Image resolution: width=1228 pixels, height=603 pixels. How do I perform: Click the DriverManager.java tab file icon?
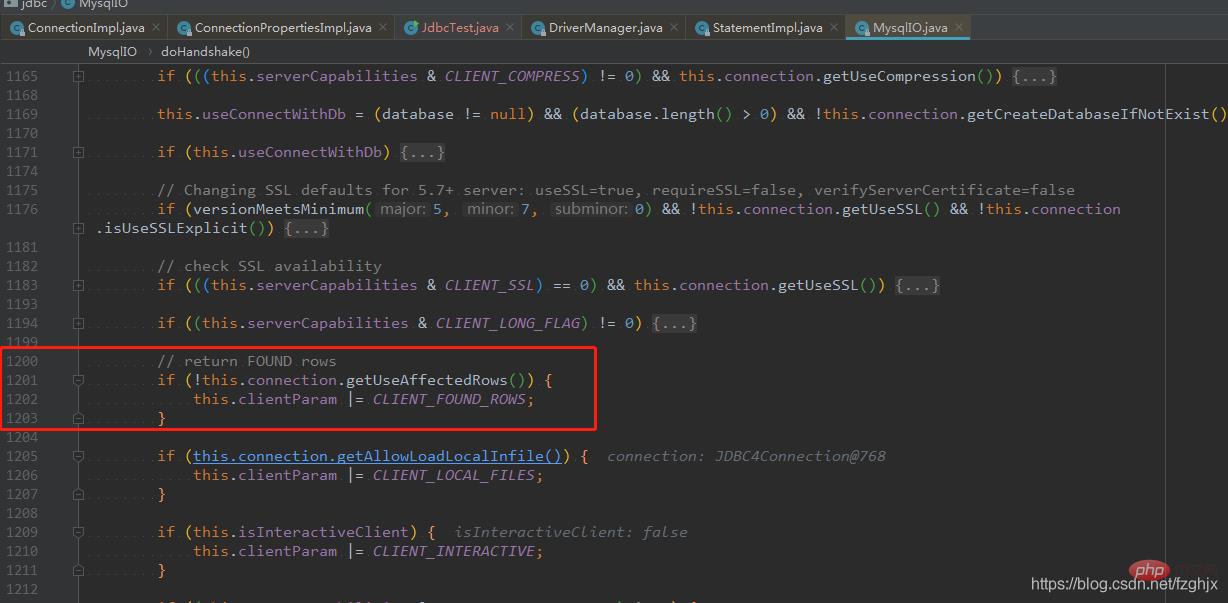tap(538, 28)
